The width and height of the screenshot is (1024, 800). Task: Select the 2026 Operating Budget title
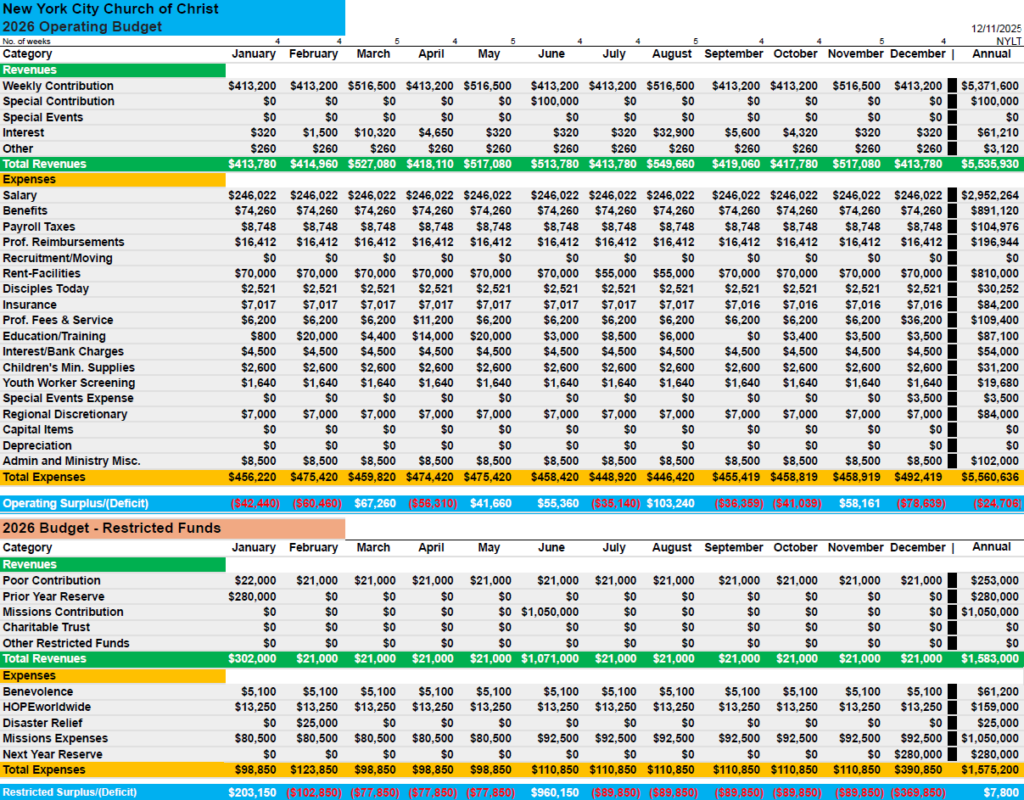click(82, 27)
